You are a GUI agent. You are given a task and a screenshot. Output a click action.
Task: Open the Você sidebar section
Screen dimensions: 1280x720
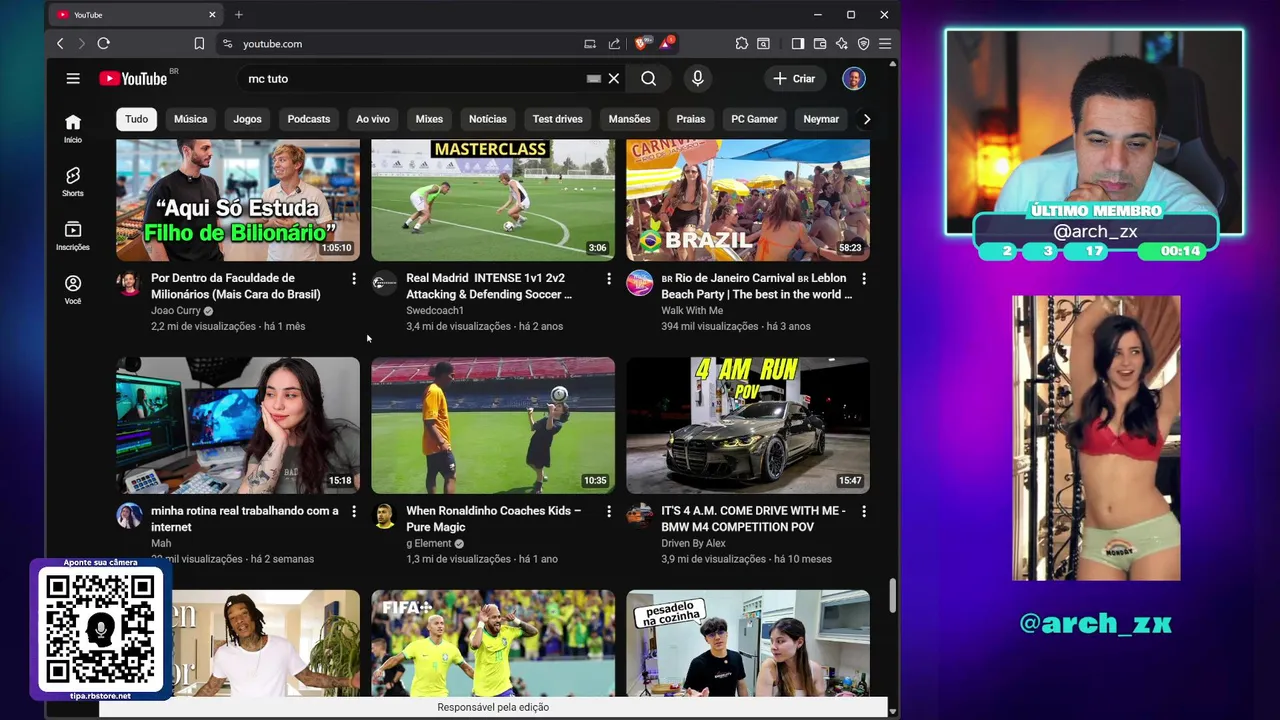[73, 290]
